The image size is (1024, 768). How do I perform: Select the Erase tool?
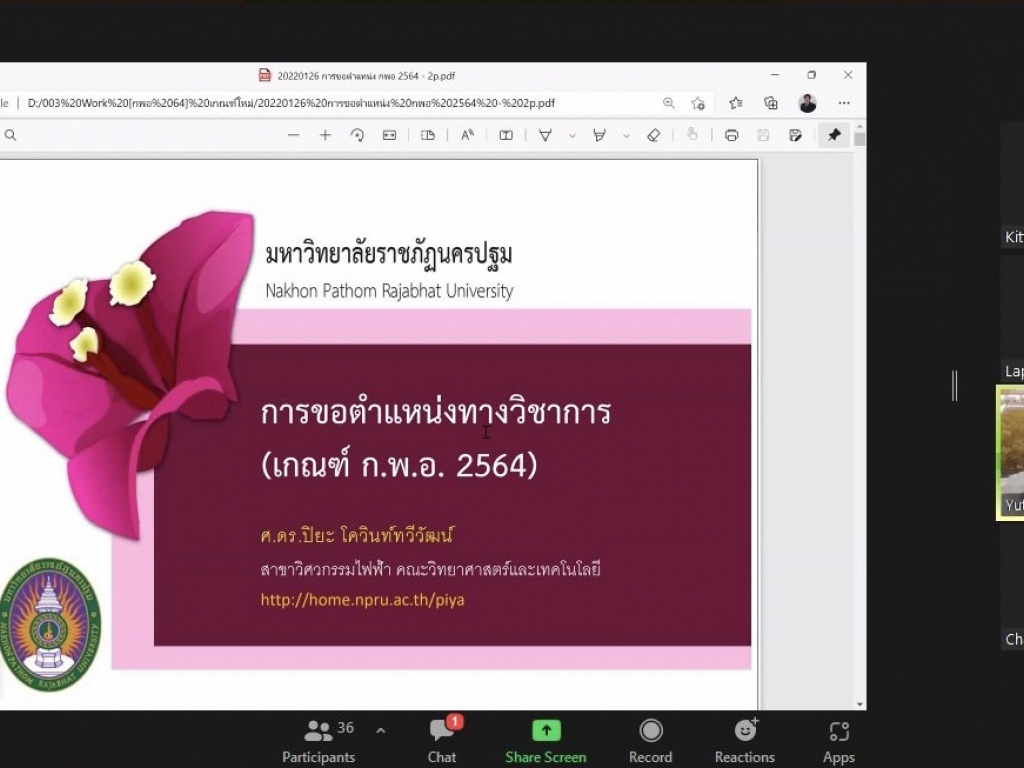653,135
